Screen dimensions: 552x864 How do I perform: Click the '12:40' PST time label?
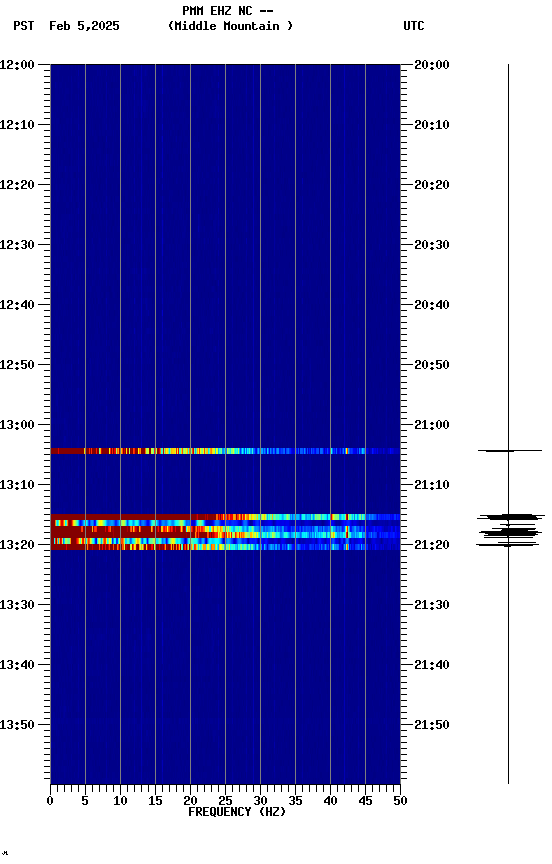point(17,305)
